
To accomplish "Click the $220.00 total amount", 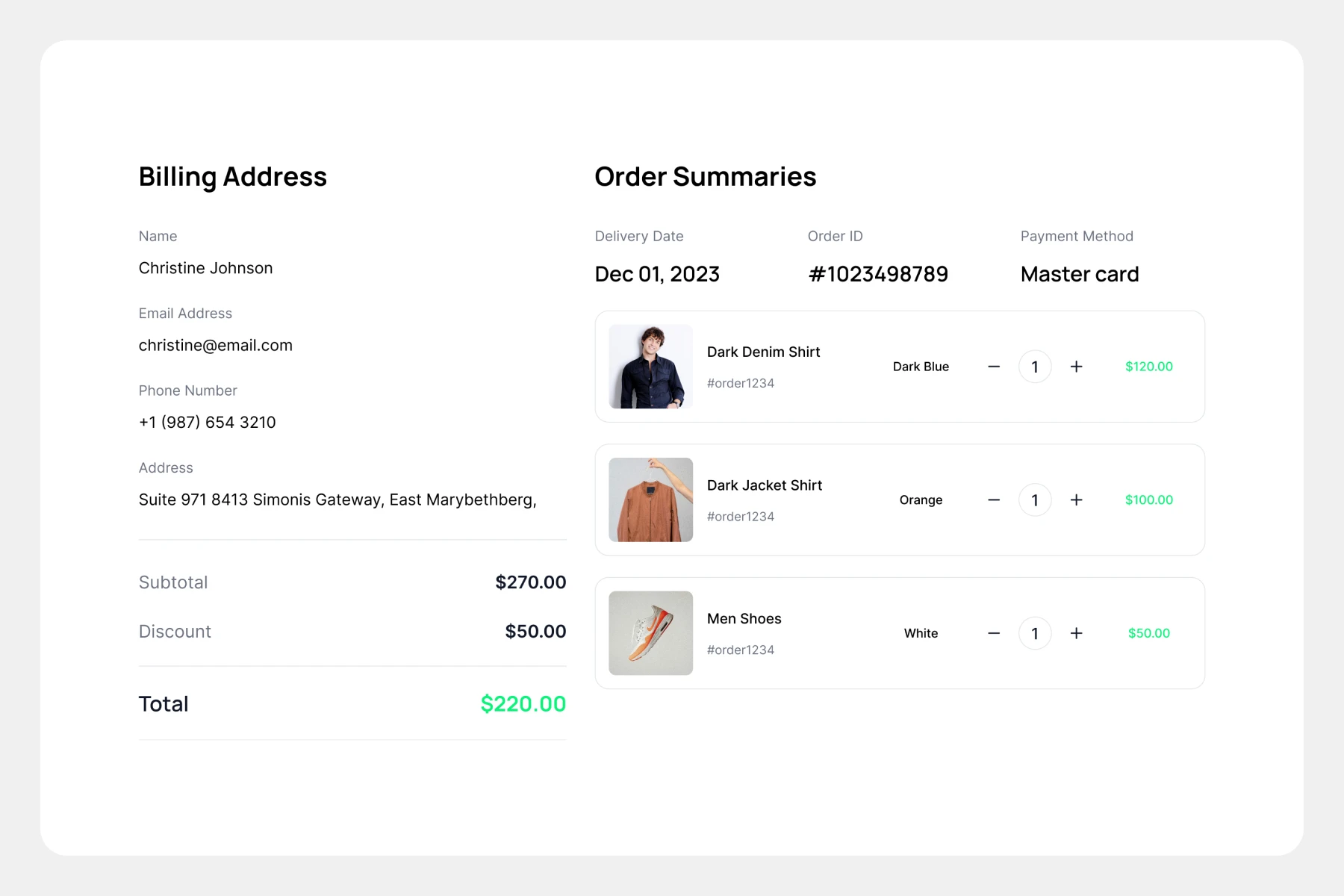I will point(523,703).
